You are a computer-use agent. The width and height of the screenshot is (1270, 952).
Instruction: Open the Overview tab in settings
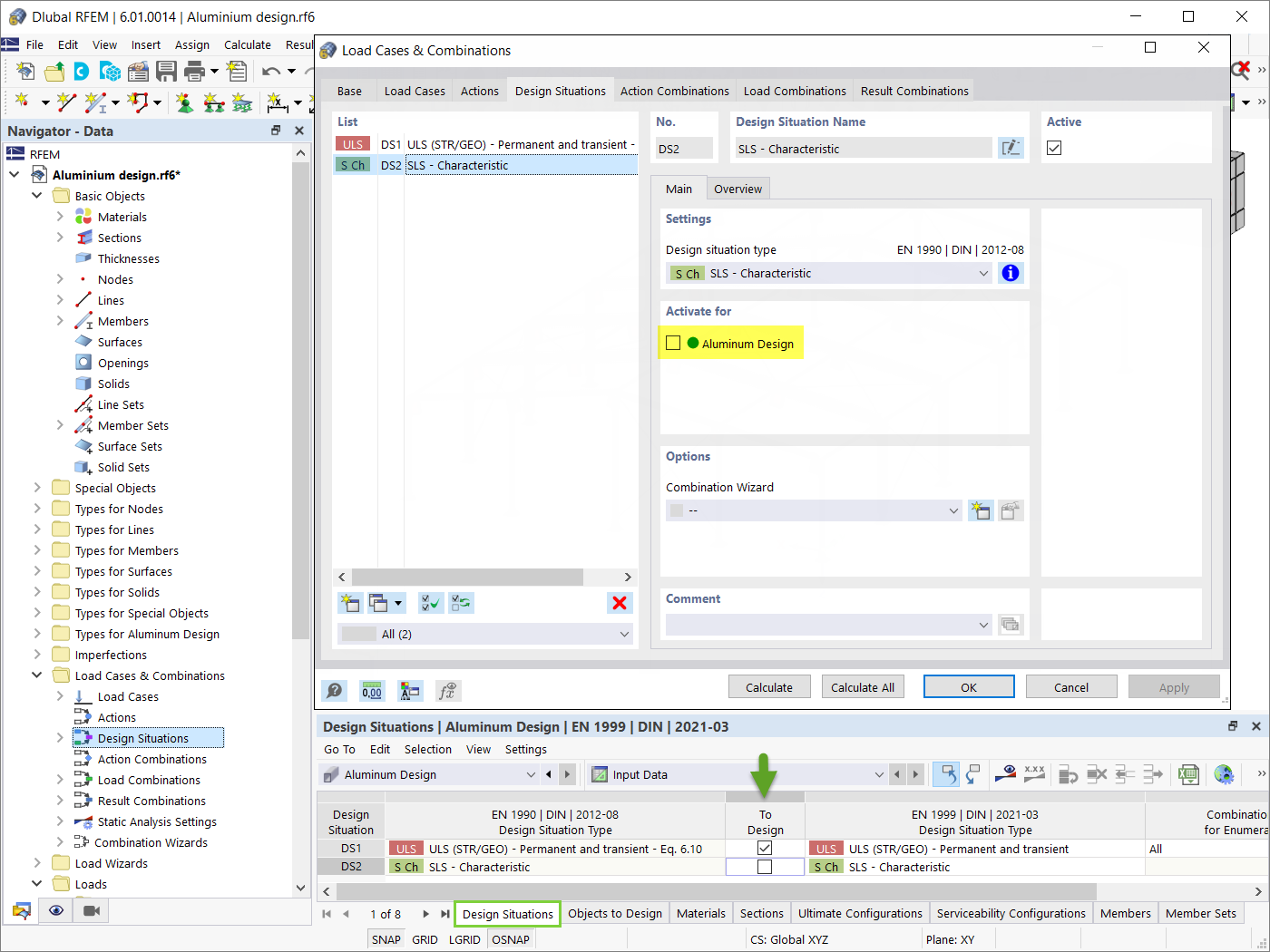[x=738, y=188]
